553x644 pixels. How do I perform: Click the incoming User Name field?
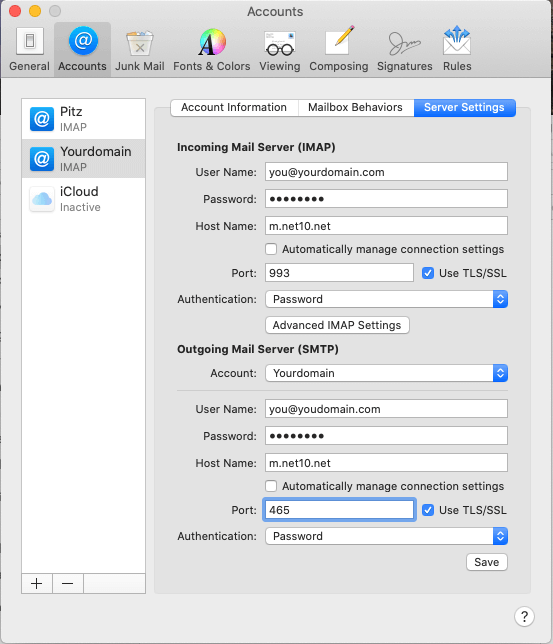click(x=386, y=172)
